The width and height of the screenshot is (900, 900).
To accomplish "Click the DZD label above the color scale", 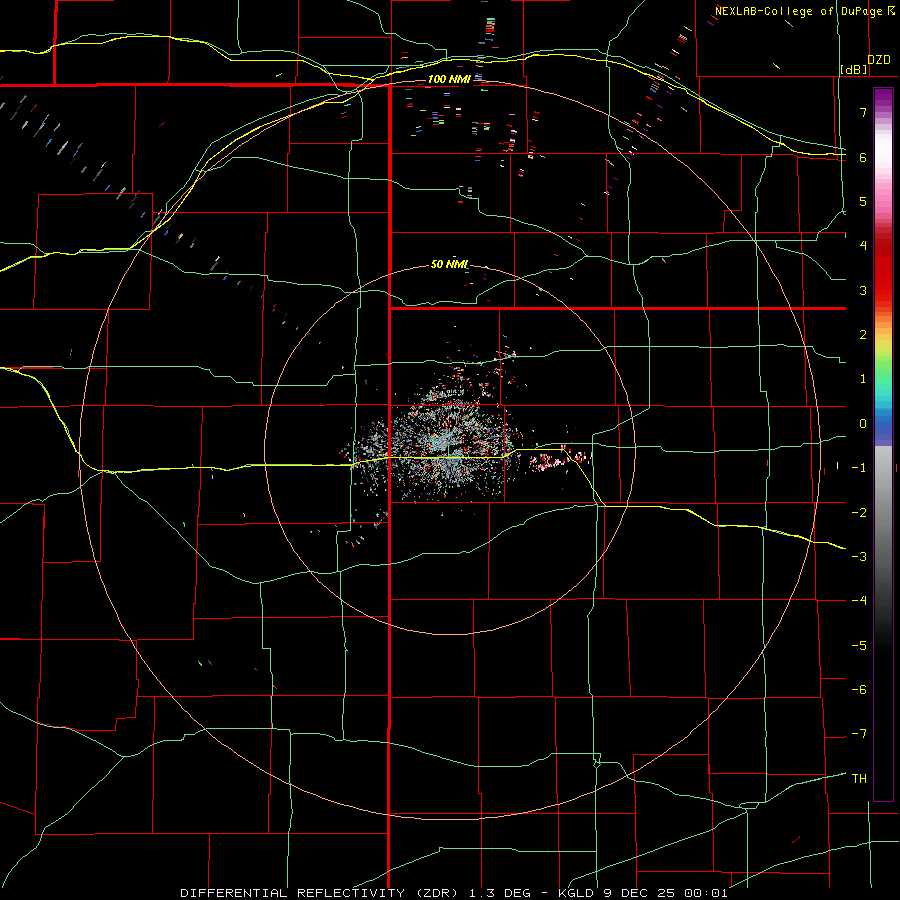I will (x=879, y=60).
